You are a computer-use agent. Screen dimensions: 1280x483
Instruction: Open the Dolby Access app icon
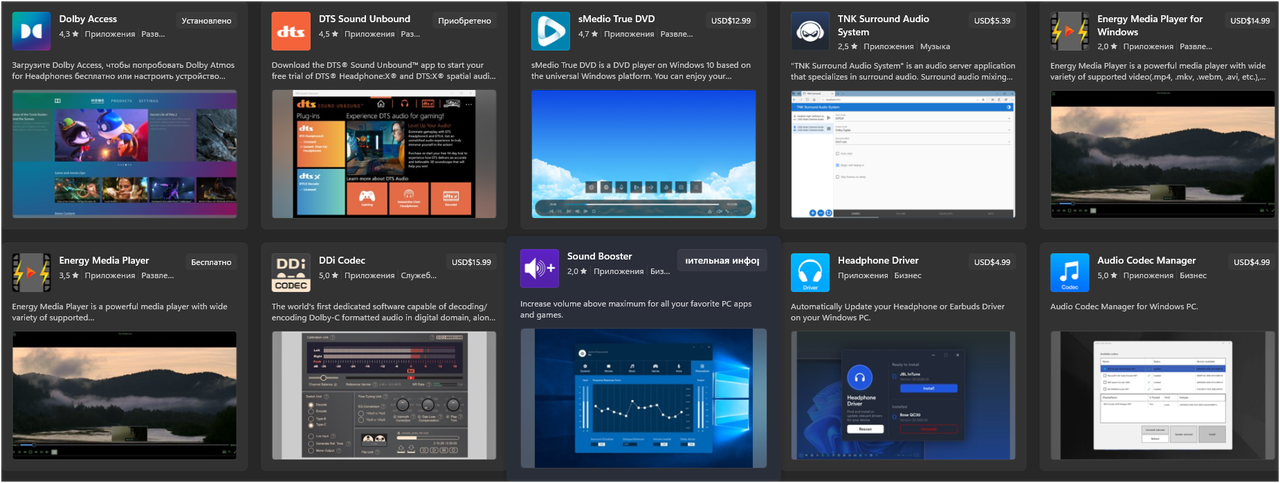click(31, 31)
